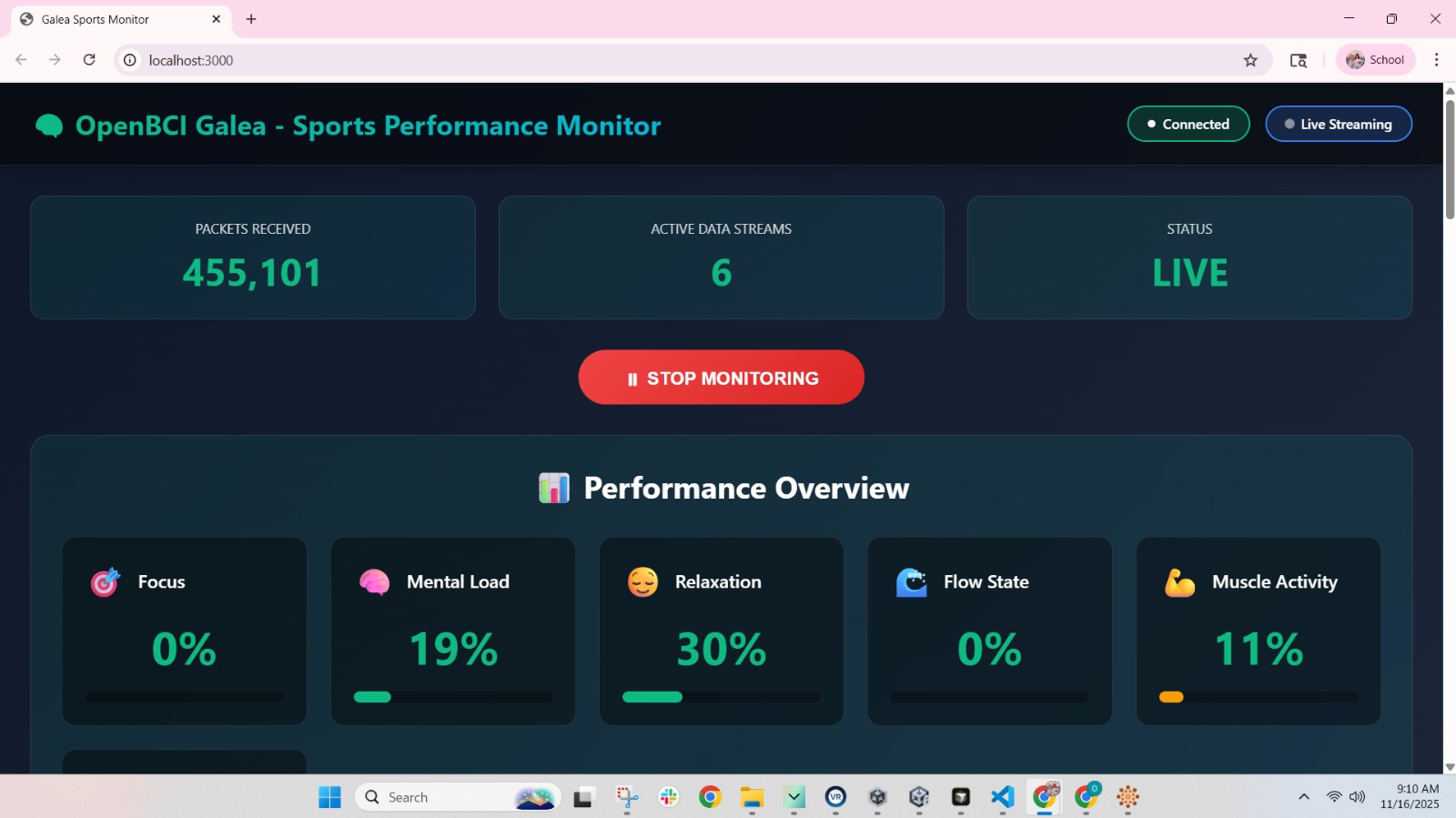Viewport: 1456px width, 818px height.
Task: Click the Muscle Activity orange progress bar
Action: point(1171,697)
